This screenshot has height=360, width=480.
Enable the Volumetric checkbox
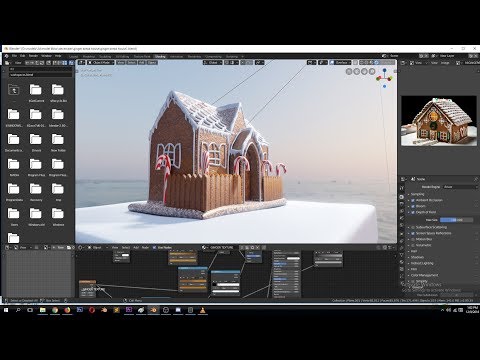413,245
